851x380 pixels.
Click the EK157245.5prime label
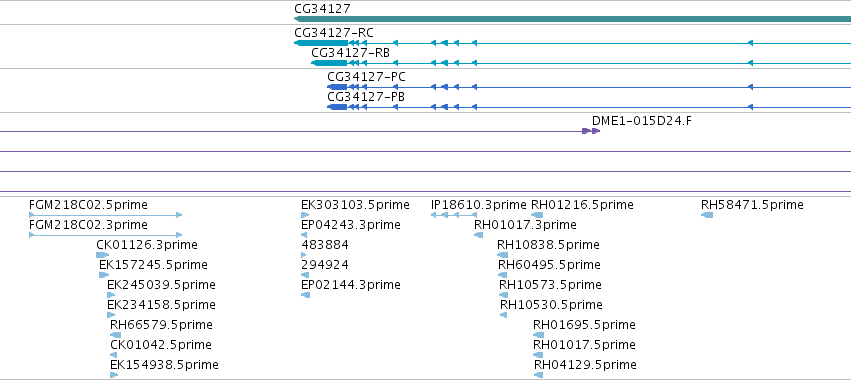153,265
